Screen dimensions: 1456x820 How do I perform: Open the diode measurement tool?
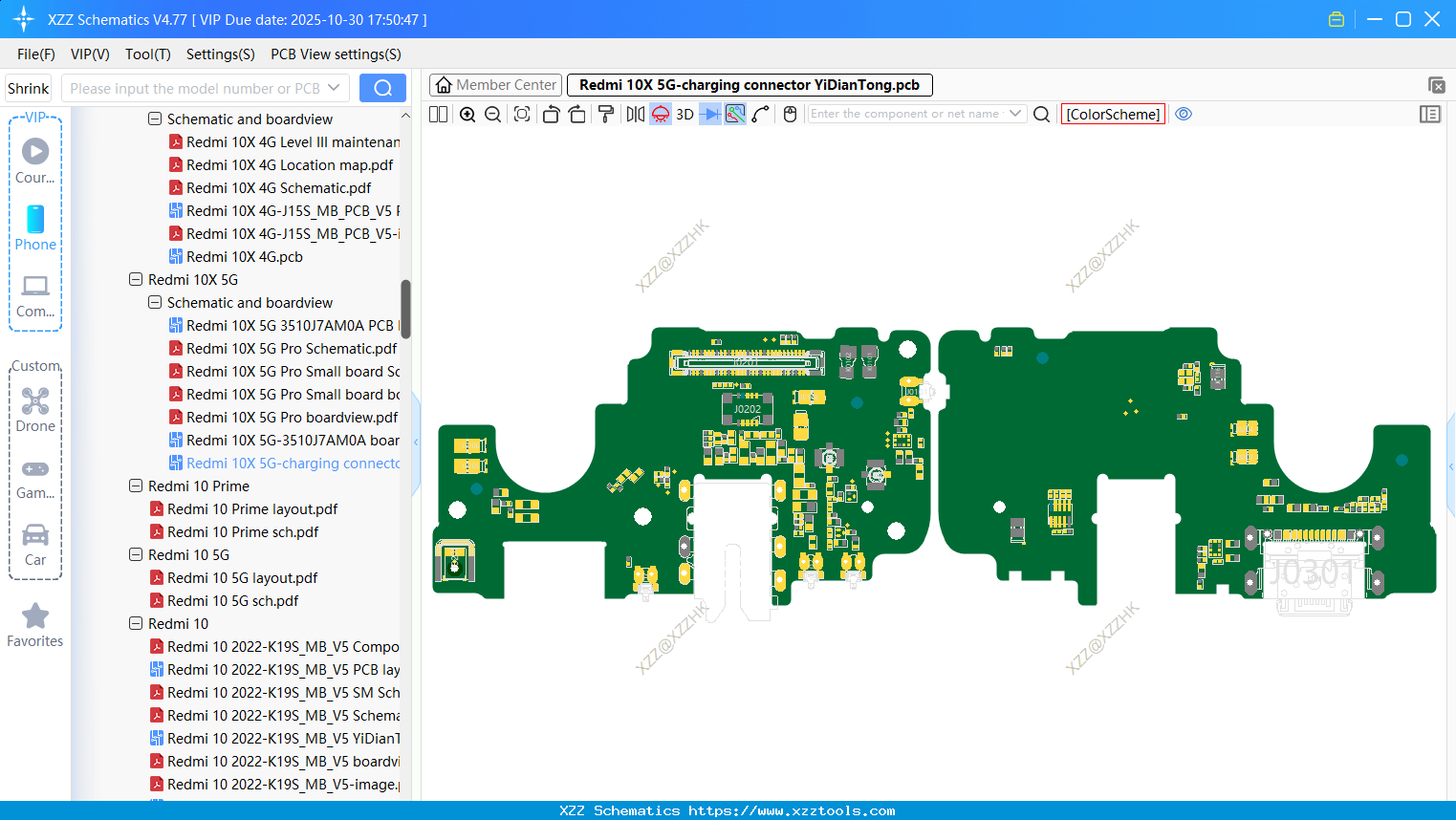pos(709,114)
